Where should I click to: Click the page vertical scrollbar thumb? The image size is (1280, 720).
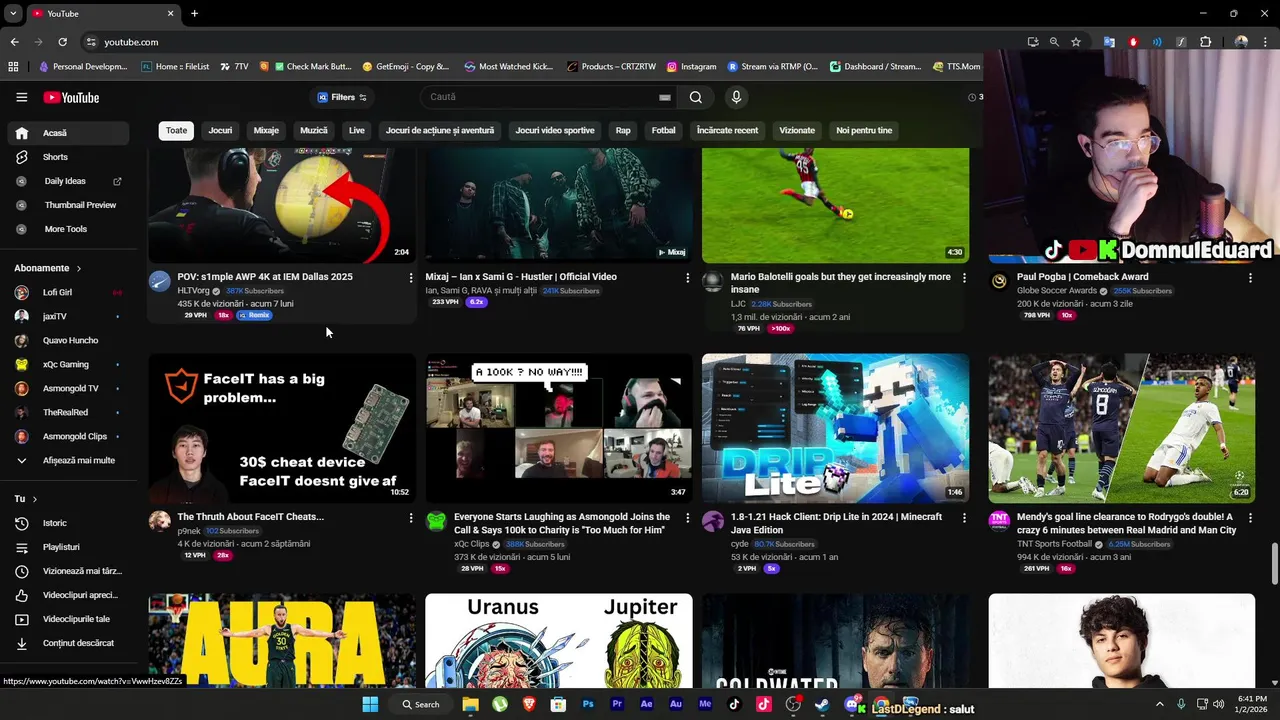point(1274,564)
